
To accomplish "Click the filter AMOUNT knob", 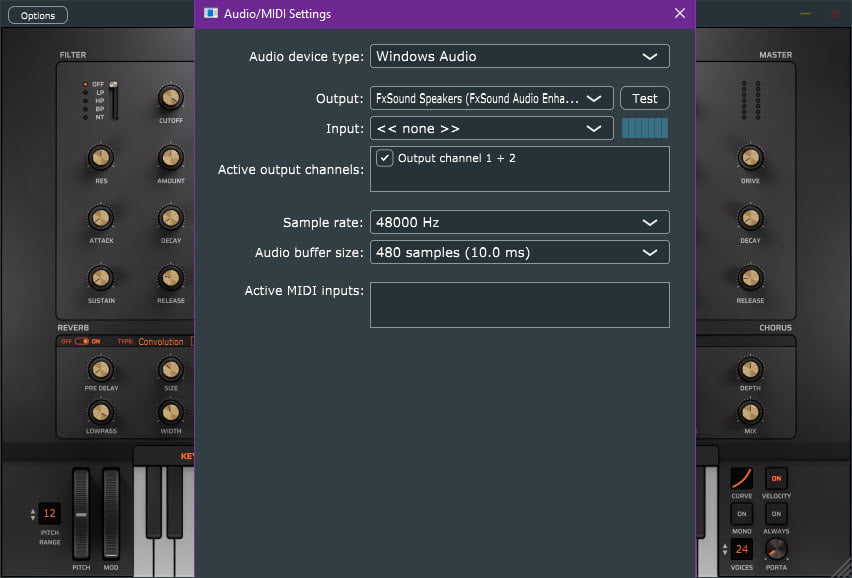I will [x=171, y=158].
